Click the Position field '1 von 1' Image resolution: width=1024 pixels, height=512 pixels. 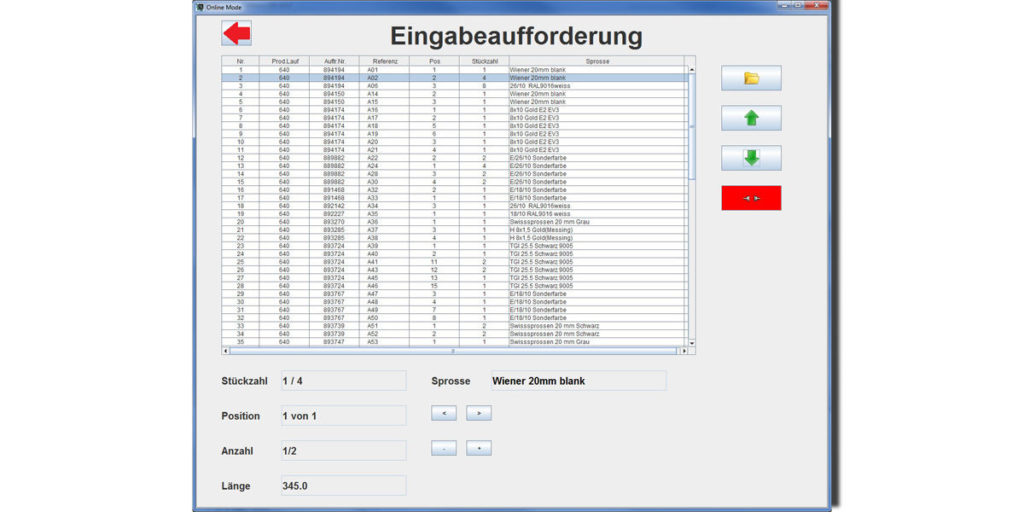pos(344,415)
